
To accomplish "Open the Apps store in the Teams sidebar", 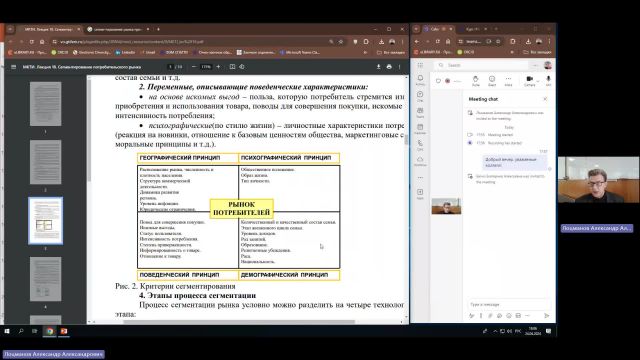I will (420, 193).
